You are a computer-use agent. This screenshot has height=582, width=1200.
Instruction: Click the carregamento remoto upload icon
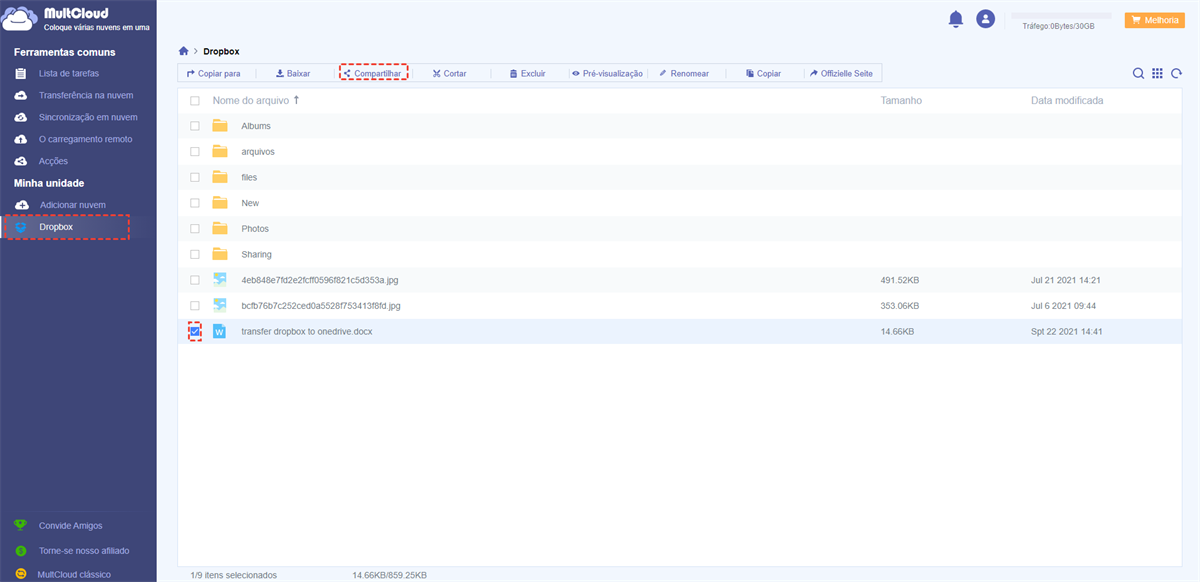pos(21,139)
